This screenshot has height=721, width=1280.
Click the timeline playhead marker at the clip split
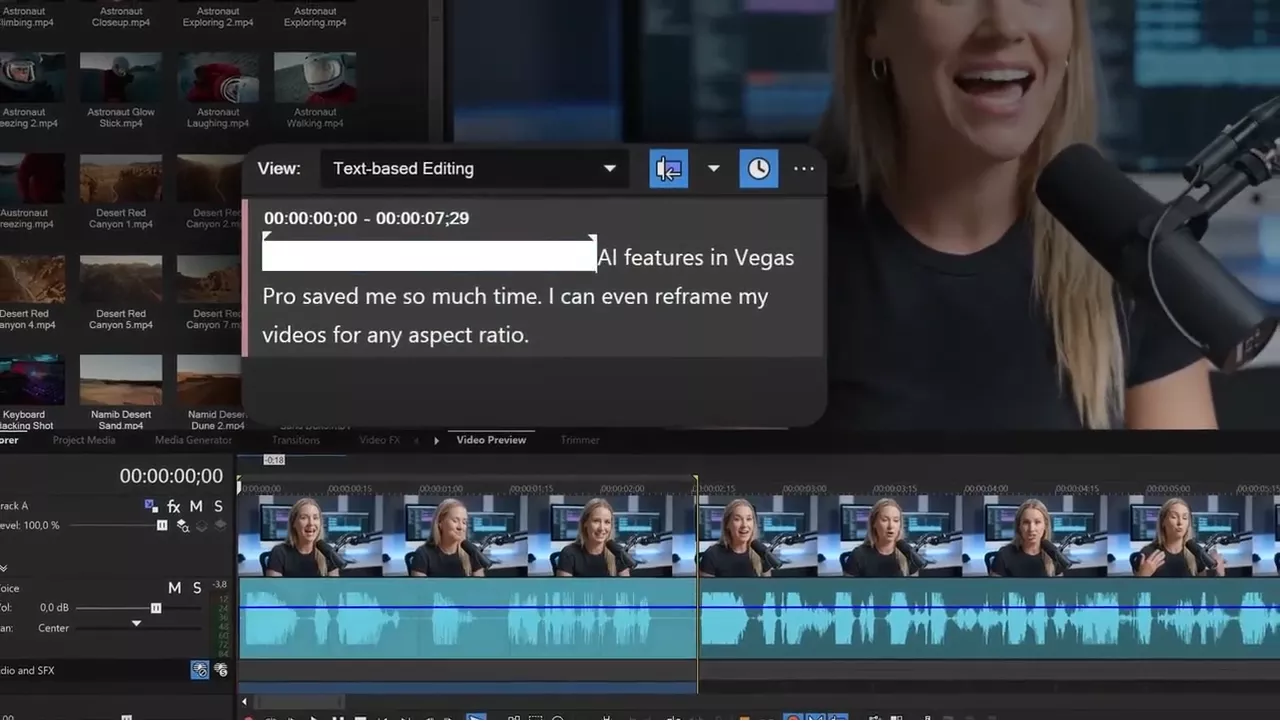coord(697,481)
